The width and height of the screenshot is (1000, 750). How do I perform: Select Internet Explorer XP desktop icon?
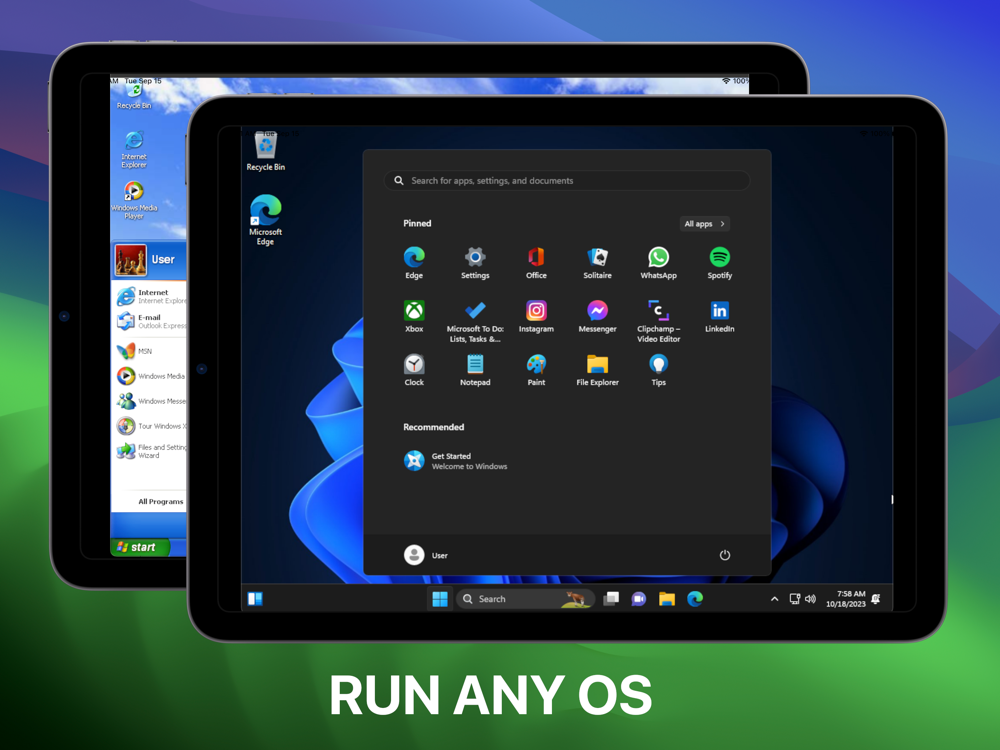tap(134, 149)
